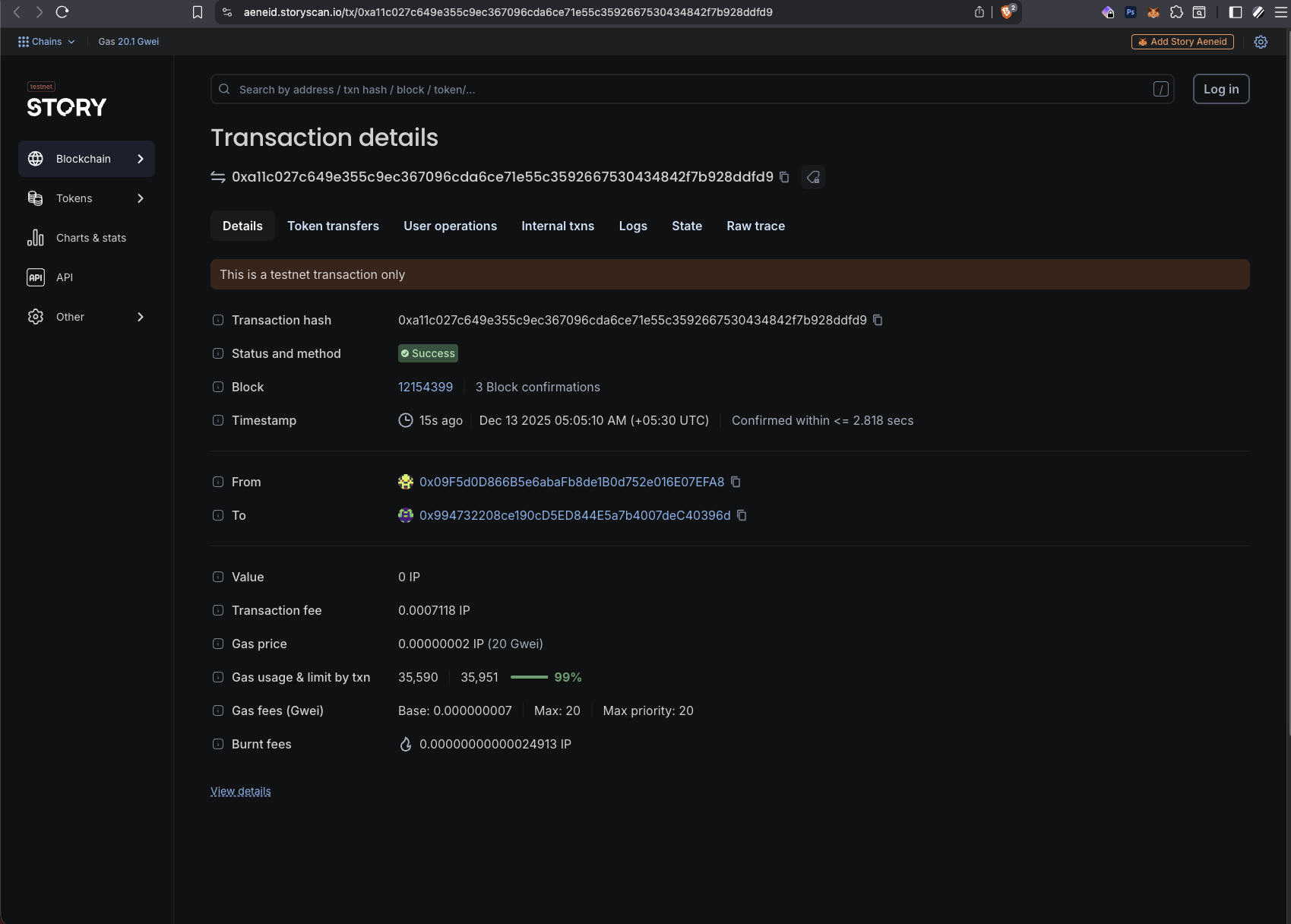Click info icon beside Transaction fee
Screen dimensions: 1291x924
[x=218, y=610]
